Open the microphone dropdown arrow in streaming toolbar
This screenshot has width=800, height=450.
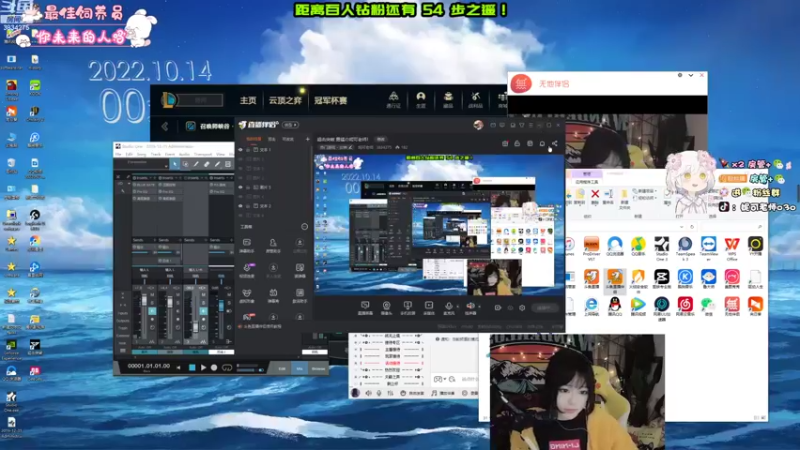pos(458,307)
